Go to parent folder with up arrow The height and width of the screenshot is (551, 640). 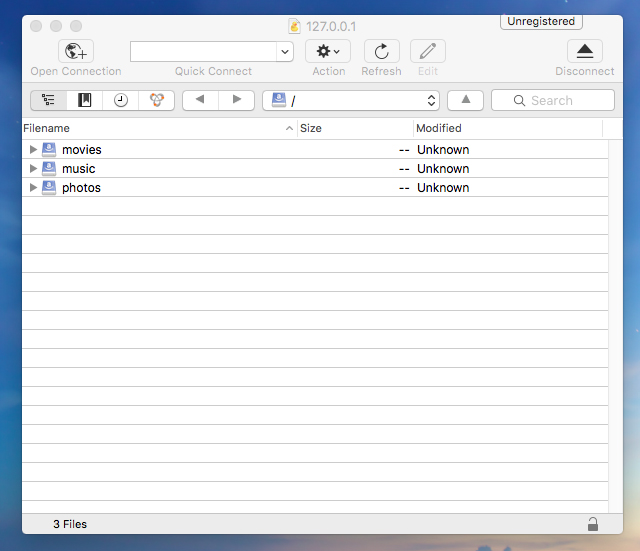pos(465,100)
